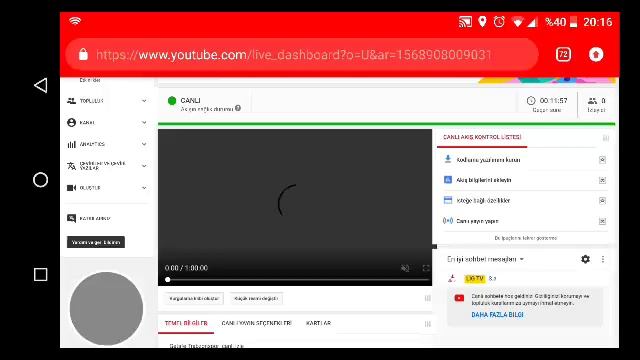The image size is (640, 360).
Task: Click the first button below the video player
Action: 194,298
